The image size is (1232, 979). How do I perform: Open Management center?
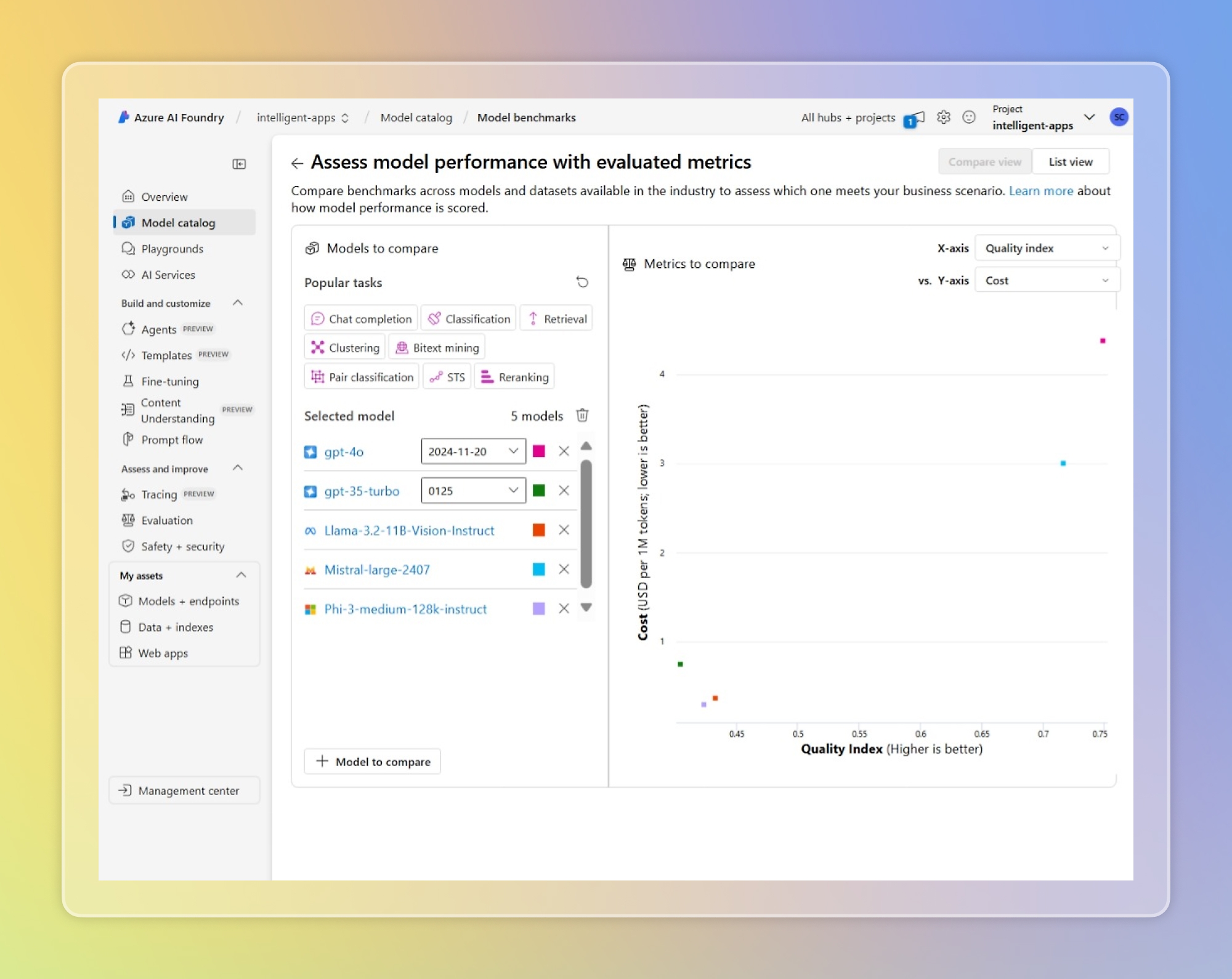tap(185, 791)
